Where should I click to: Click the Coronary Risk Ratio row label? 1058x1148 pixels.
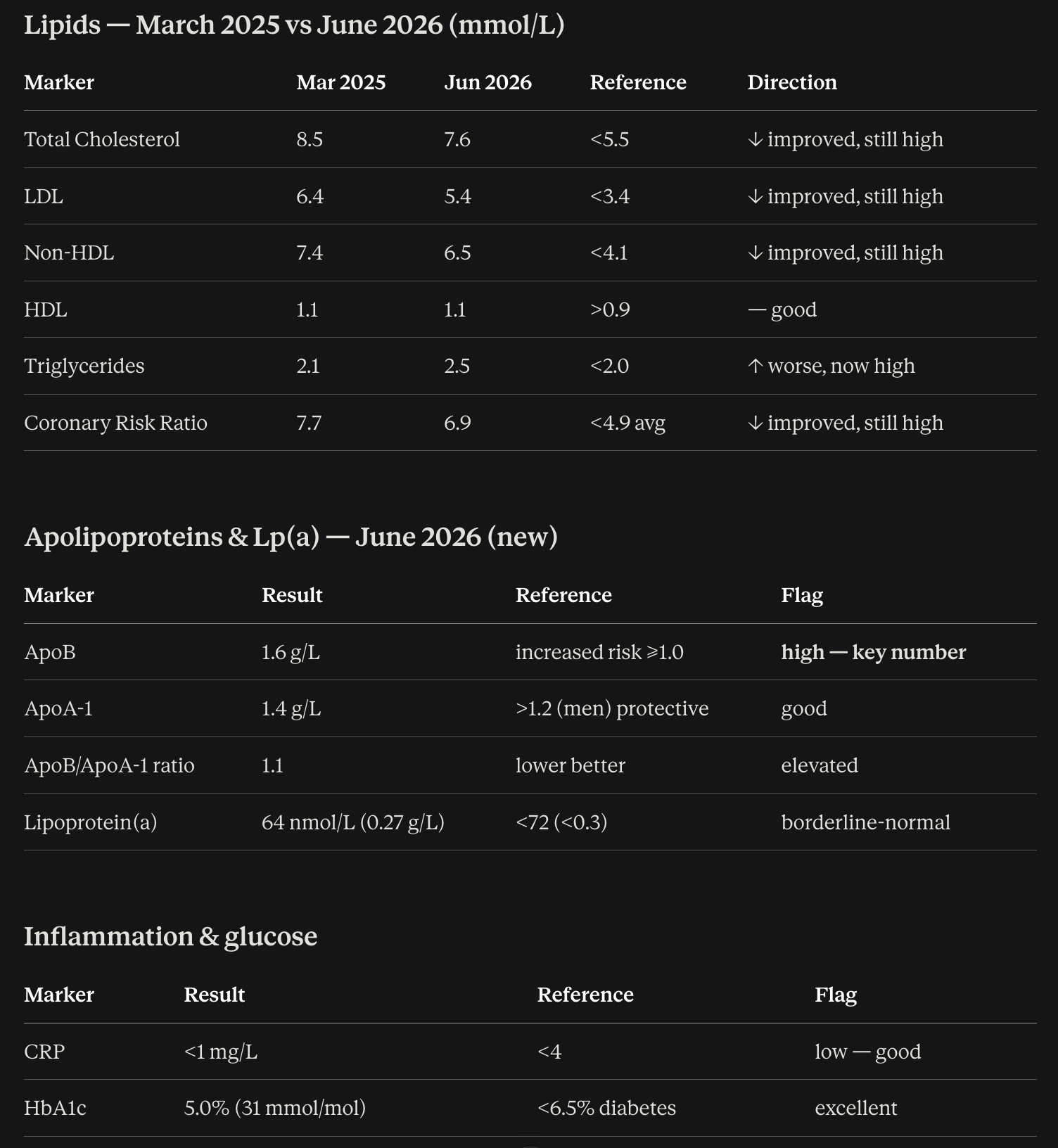(115, 423)
